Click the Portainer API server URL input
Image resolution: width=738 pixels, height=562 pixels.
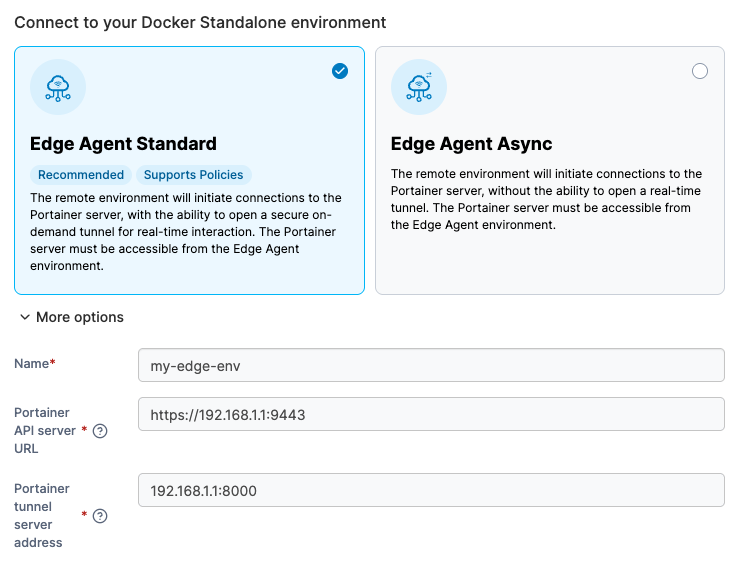pos(430,414)
